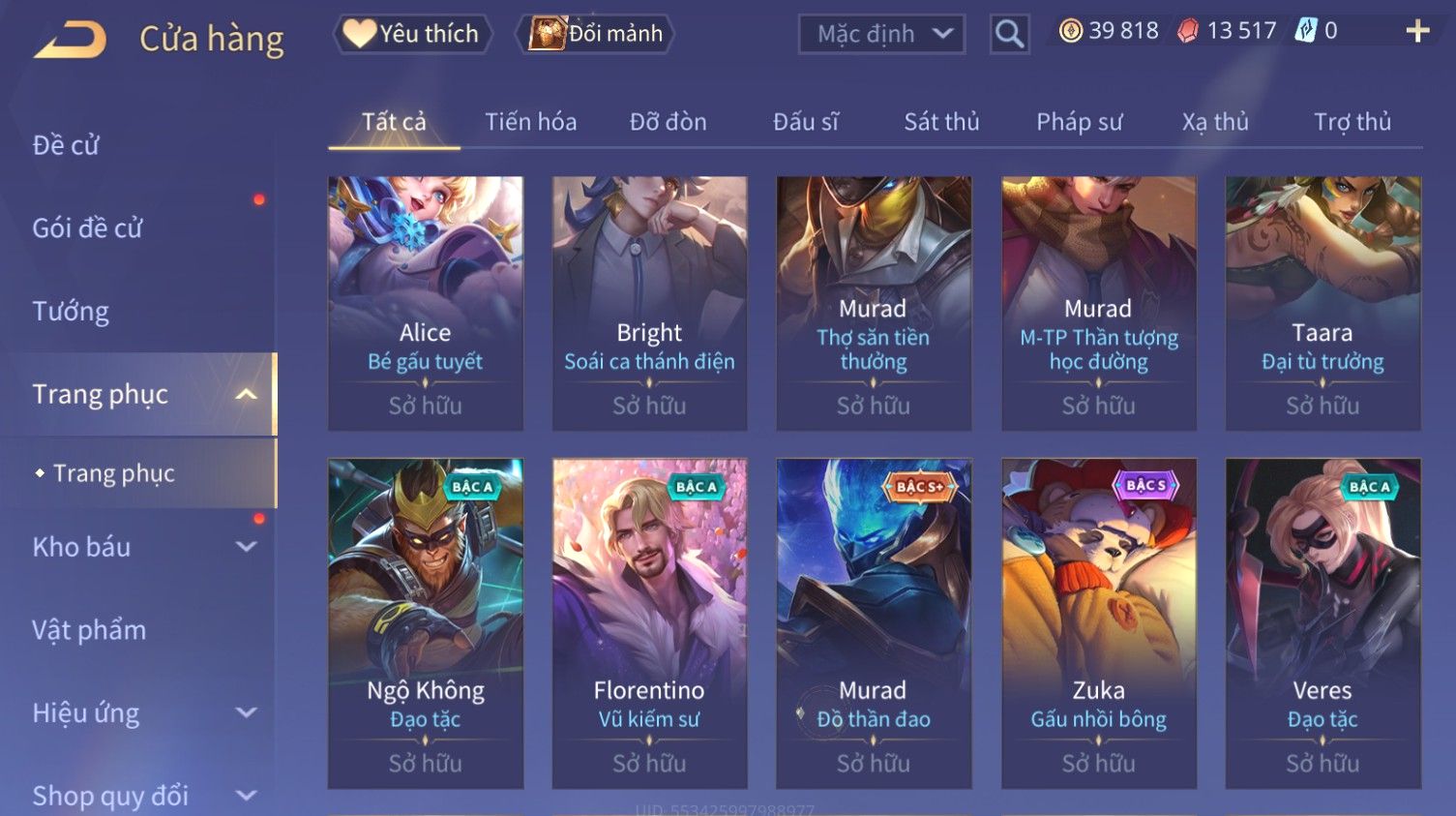This screenshot has height=816, width=1456.
Task: Open the Mặc định sort dropdown
Action: click(881, 35)
